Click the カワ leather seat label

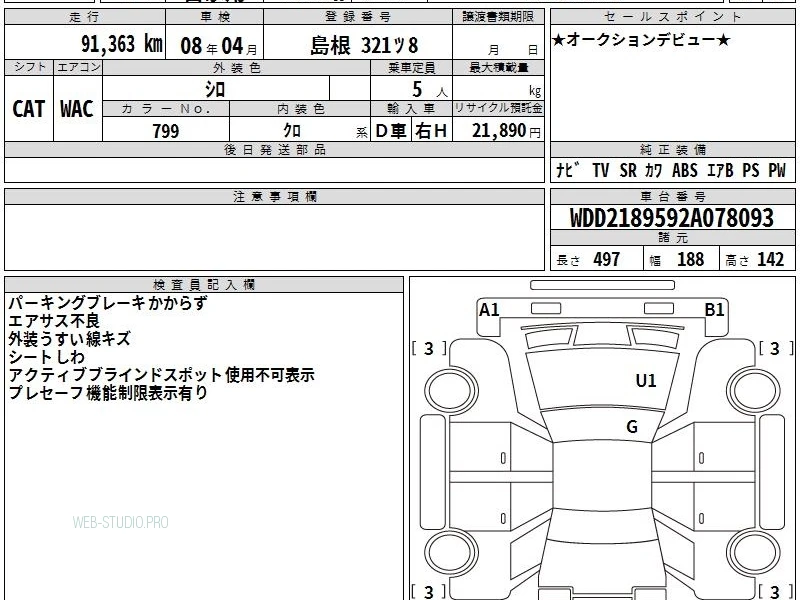pos(654,170)
